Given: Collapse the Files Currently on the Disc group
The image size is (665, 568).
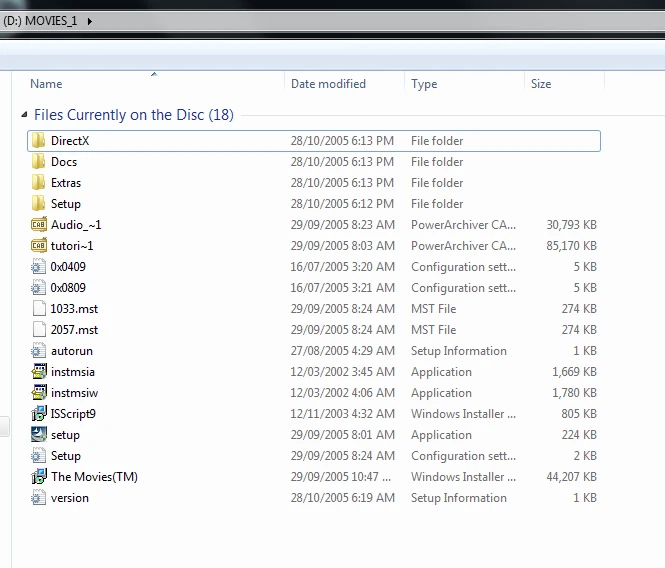Looking at the screenshot, I should coord(25,115).
